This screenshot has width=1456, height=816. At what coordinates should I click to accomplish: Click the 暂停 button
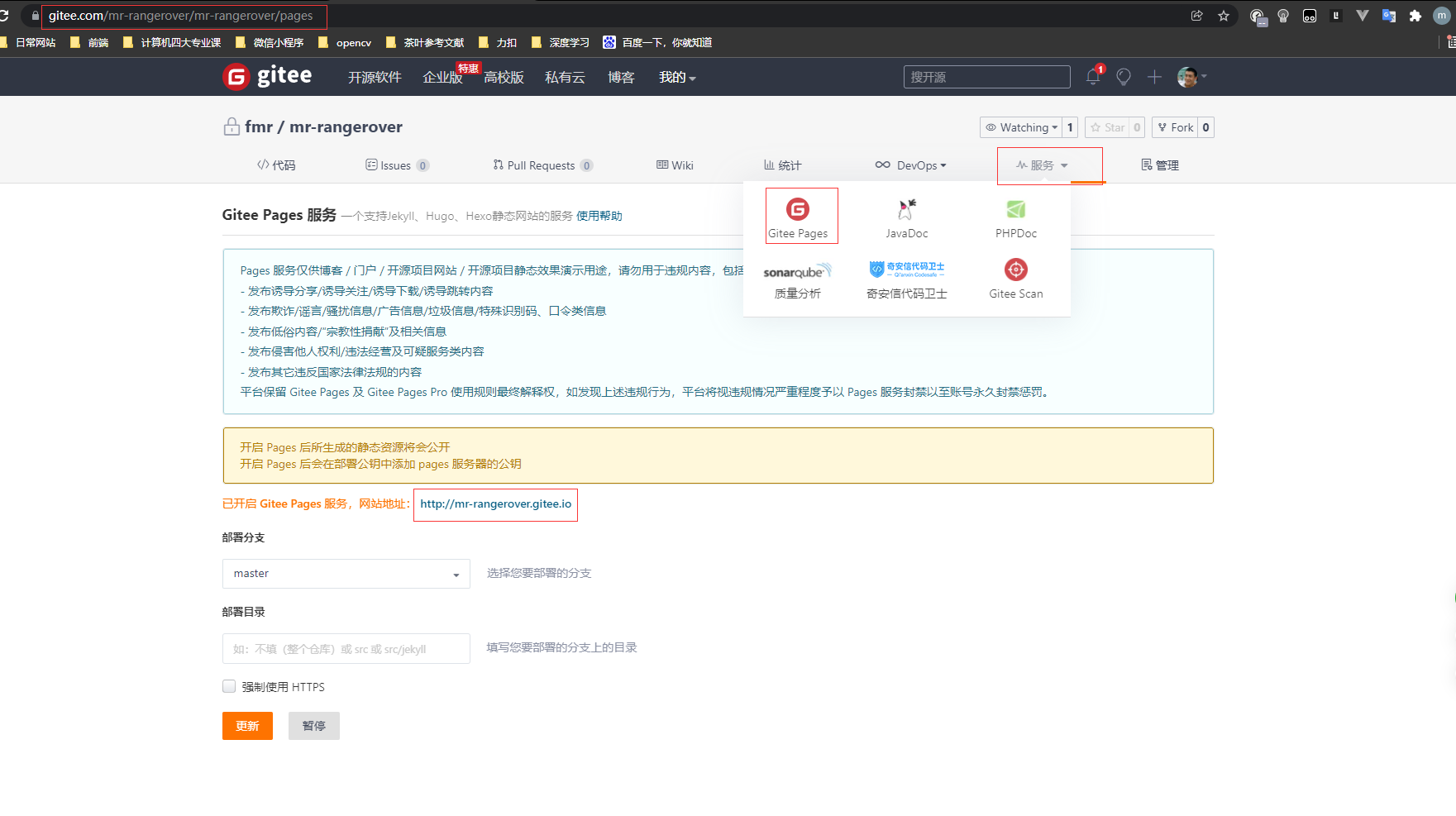coord(314,726)
